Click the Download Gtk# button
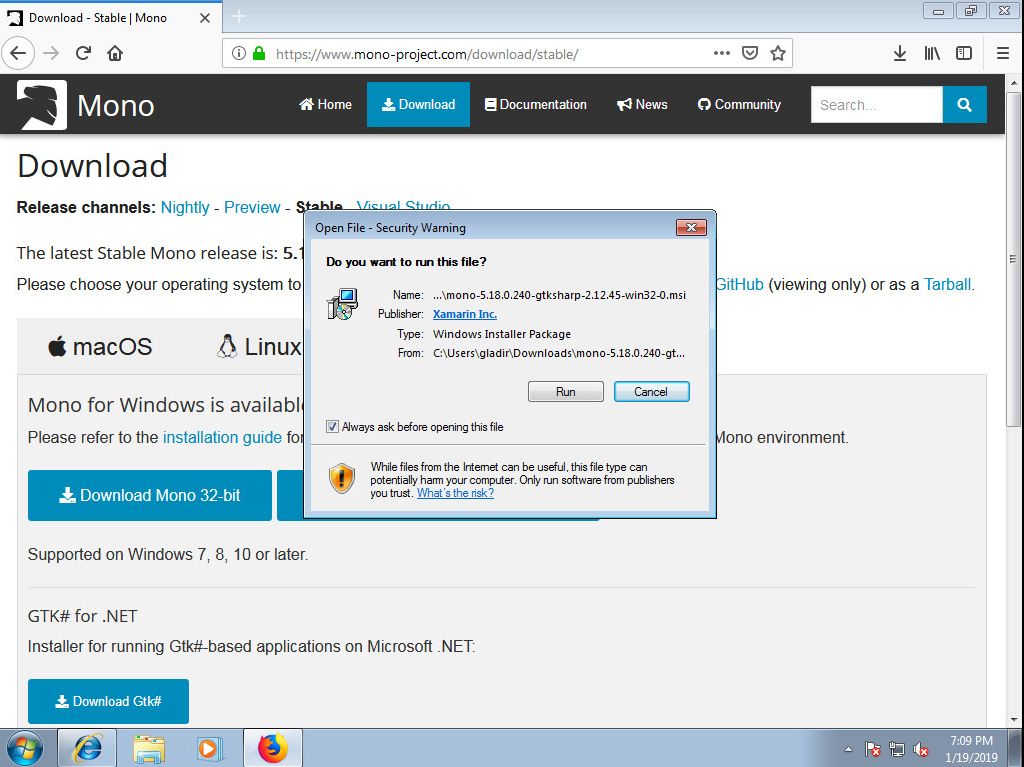The width and height of the screenshot is (1024, 767). (108, 701)
